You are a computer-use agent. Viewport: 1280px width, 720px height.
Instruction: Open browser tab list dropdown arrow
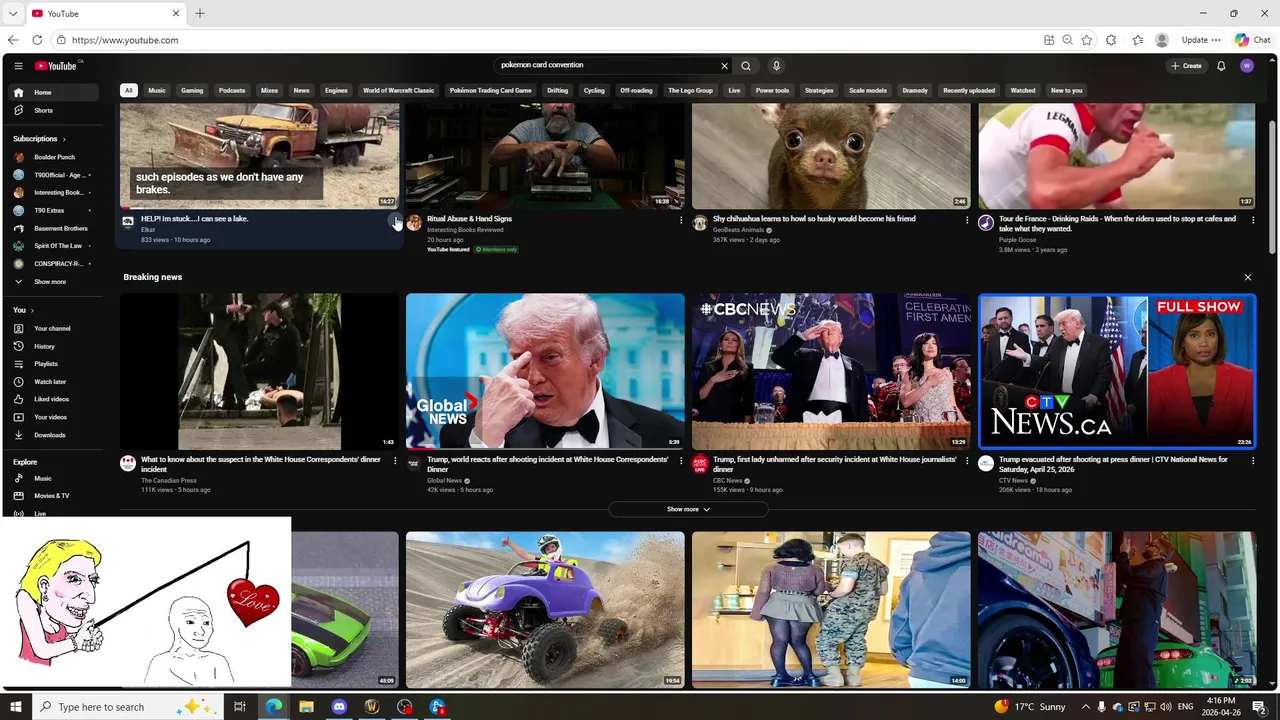(x=13, y=13)
